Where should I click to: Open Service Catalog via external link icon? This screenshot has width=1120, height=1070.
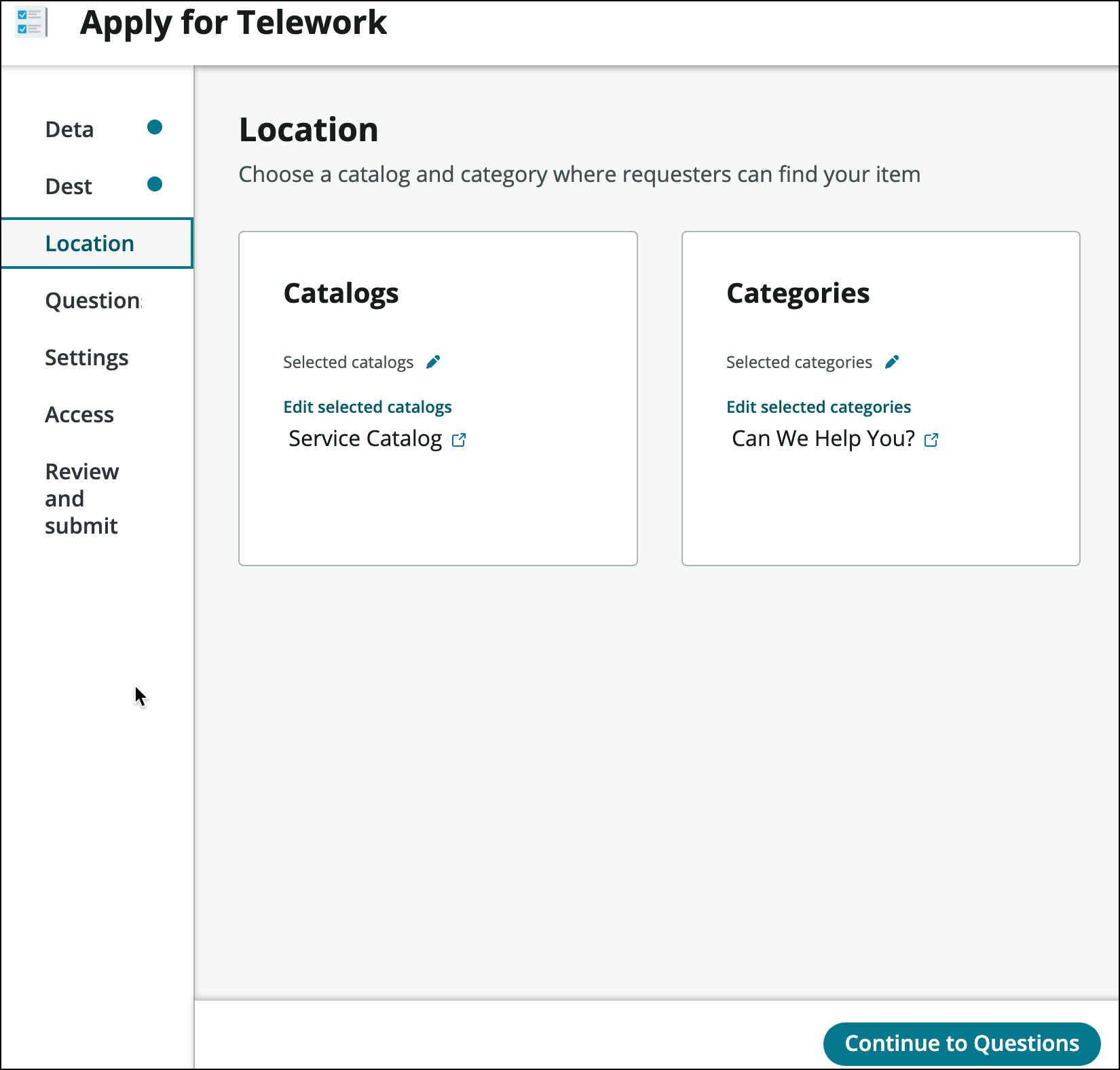pyautogui.click(x=459, y=440)
